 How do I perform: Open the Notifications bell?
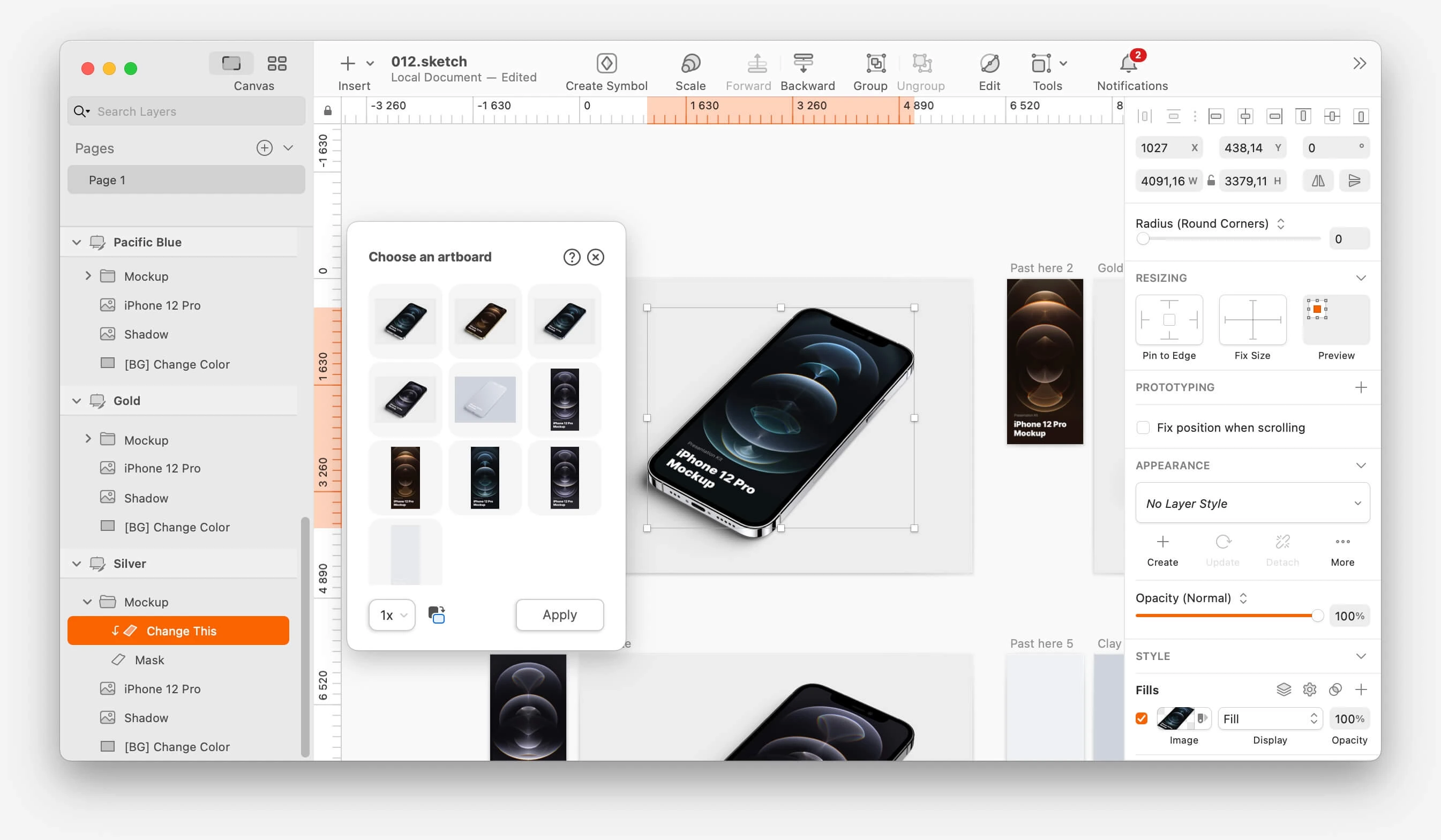coord(1128,64)
